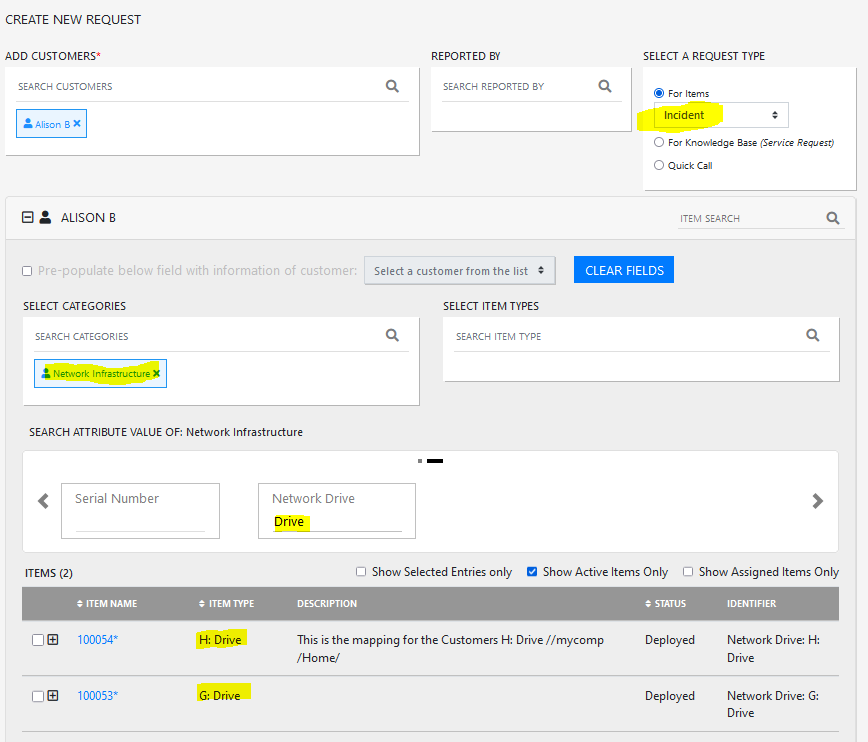Click the Search Reported By magnifier icon
The width and height of the screenshot is (868, 742).
(605, 86)
